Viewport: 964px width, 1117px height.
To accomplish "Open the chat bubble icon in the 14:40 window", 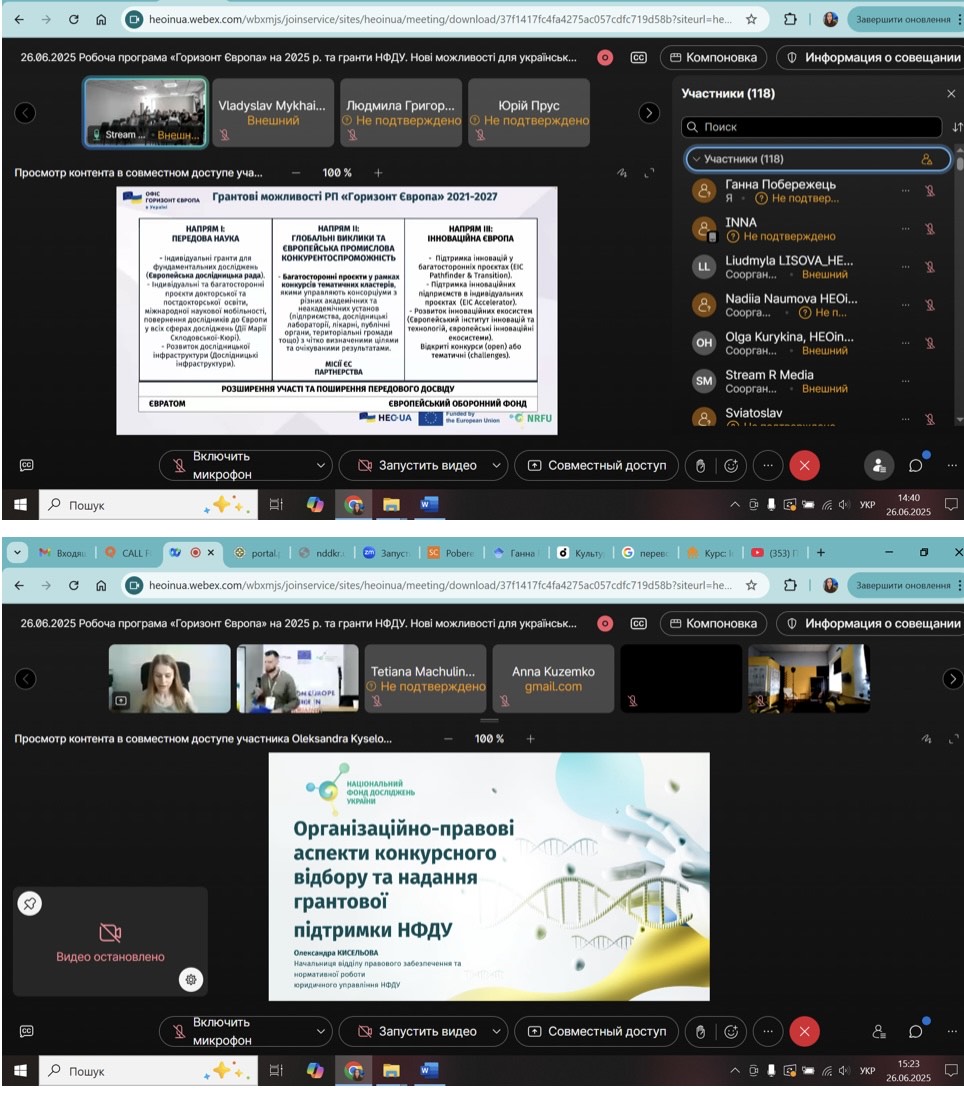I will coord(916,466).
